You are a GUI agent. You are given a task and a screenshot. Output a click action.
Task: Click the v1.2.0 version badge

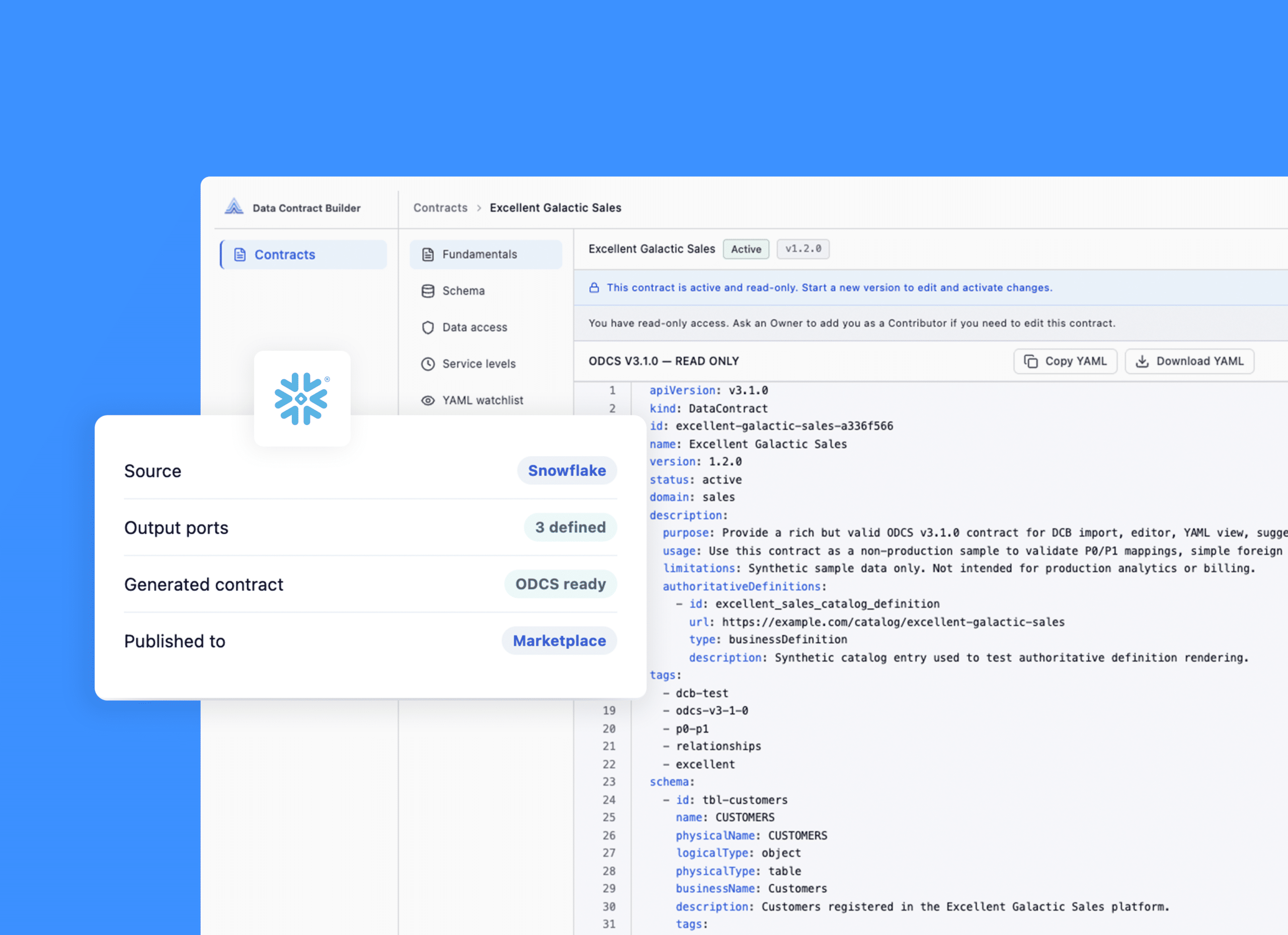pyautogui.click(x=803, y=248)
